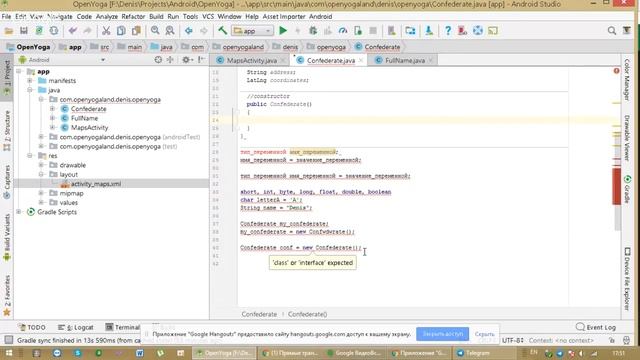The height and width of the screenshot is (360, 640).
Task: Click UTF-8 encoding in status bar
Action: 513,340
